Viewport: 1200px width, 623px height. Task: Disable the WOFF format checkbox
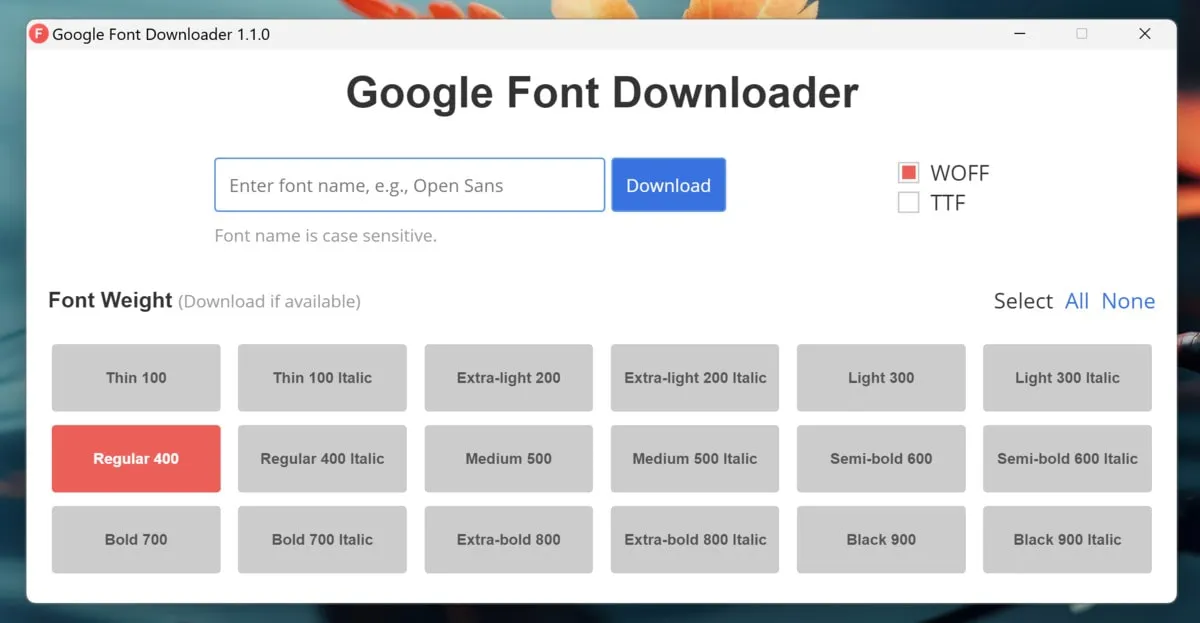pos(908,173)
